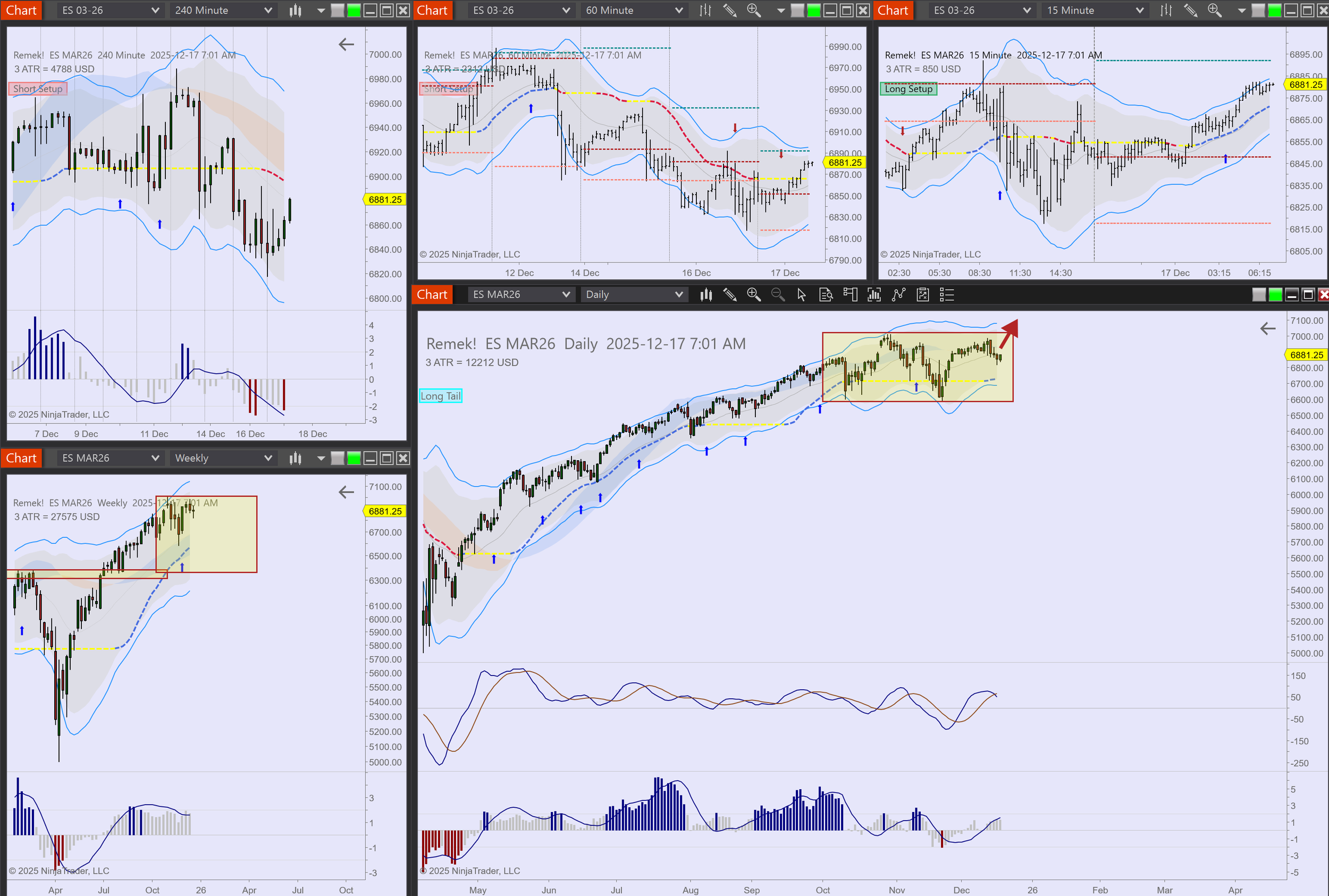Open the 240 Minute interval dropdown

pos(223,10)
